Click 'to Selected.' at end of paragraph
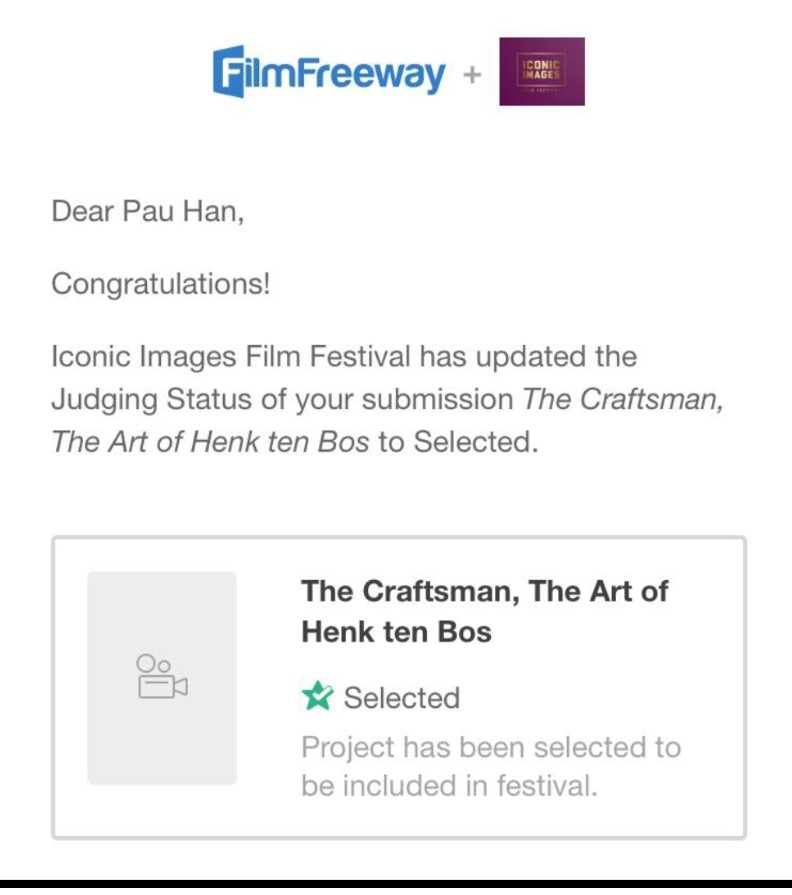 coord(458,442)
